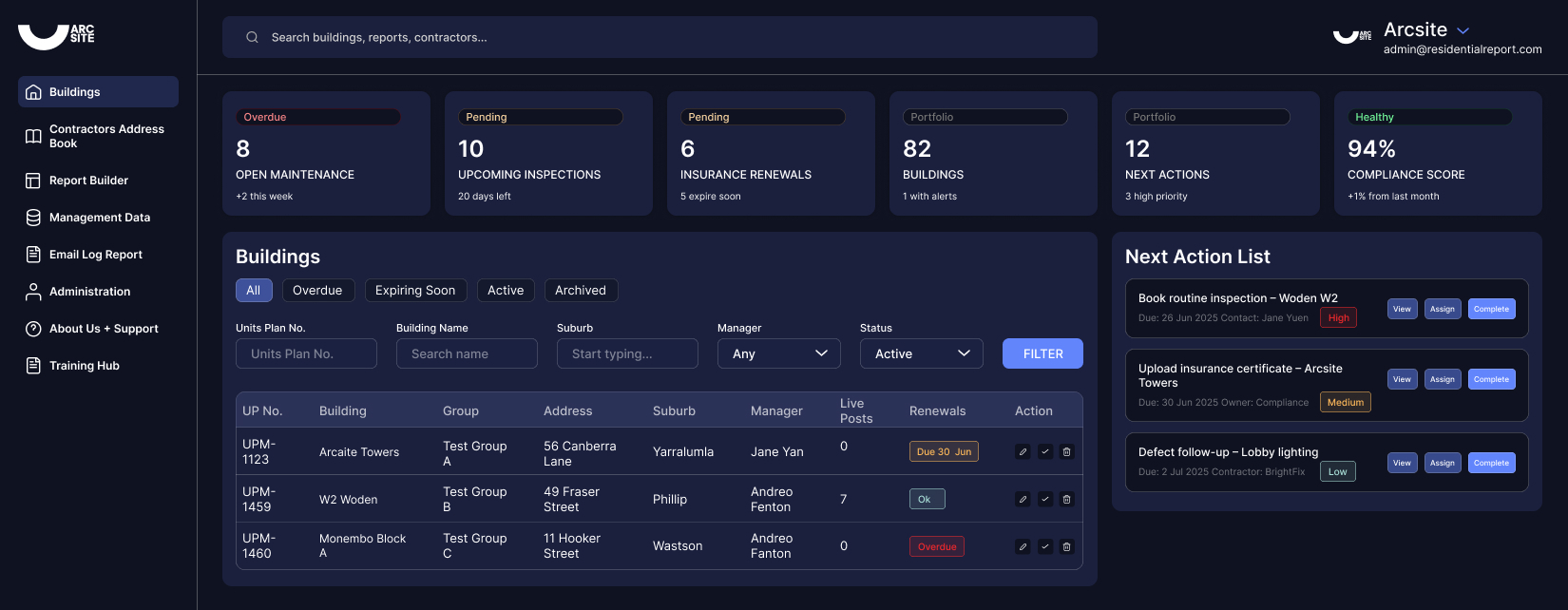Mark the Arcaite Towers row with its checkmark
The height and width of the screenshot is (610, 1568).
(x=1044, y=452)
